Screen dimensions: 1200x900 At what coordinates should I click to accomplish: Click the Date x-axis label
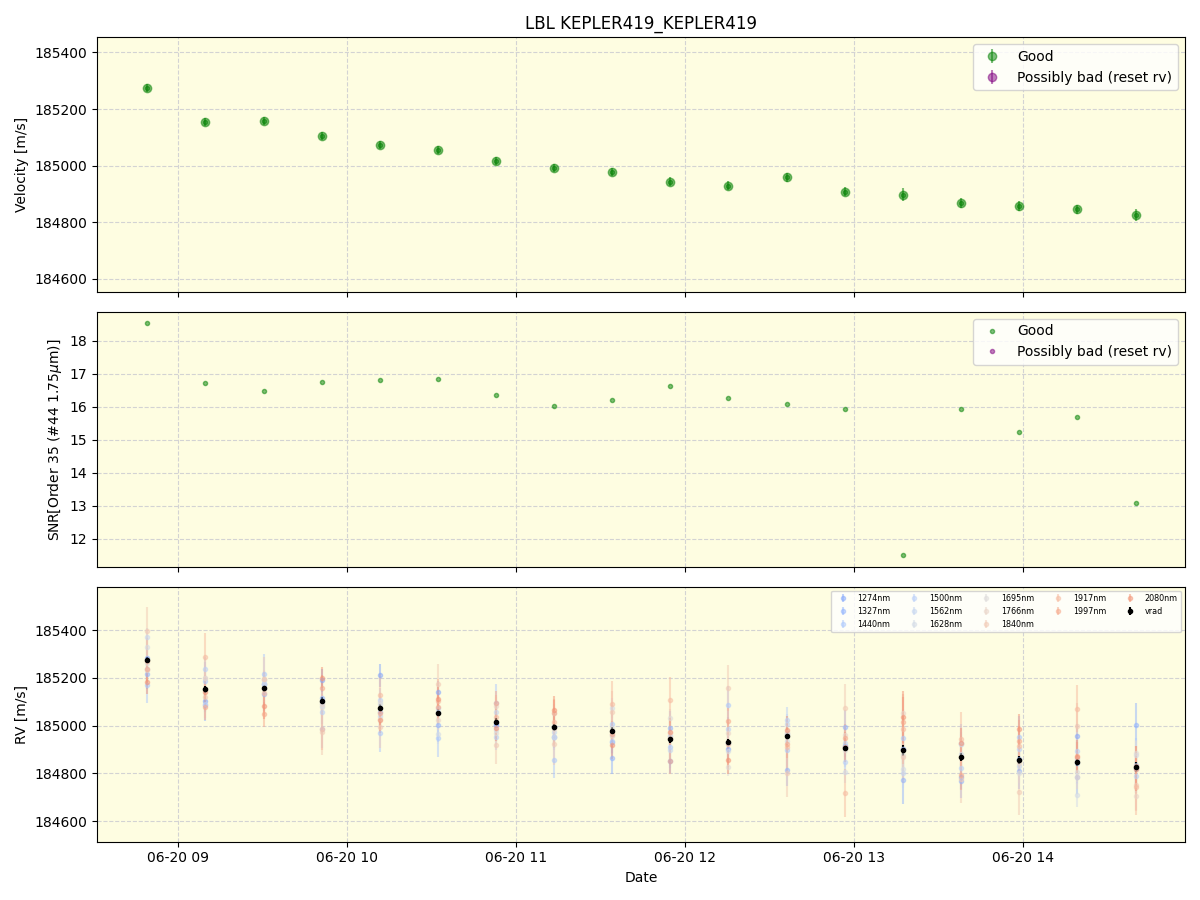[x=641, y=878]
